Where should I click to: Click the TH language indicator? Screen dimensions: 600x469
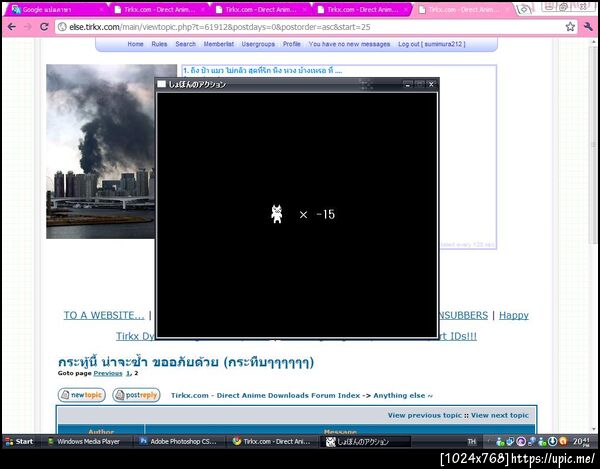pyautogui.click(x=472, y=442)
